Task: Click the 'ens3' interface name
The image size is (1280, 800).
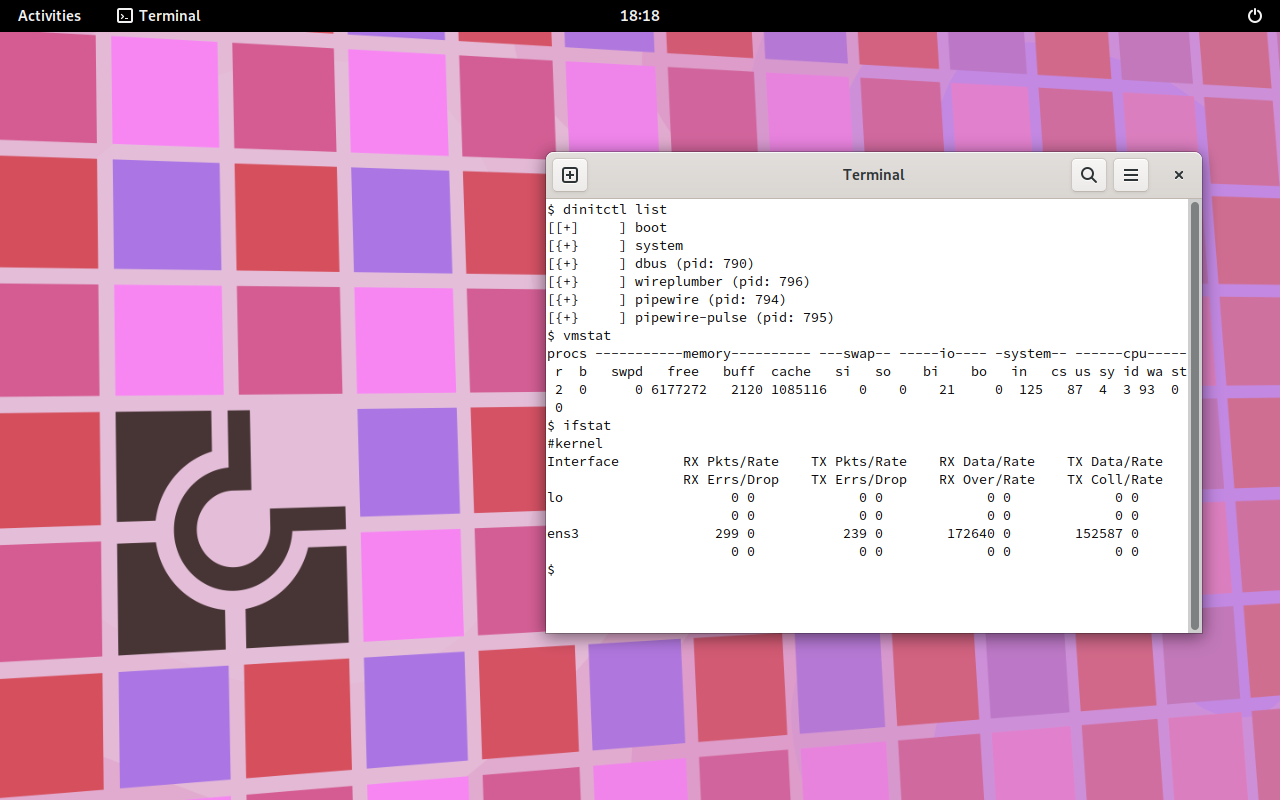Action: [563, 534]
